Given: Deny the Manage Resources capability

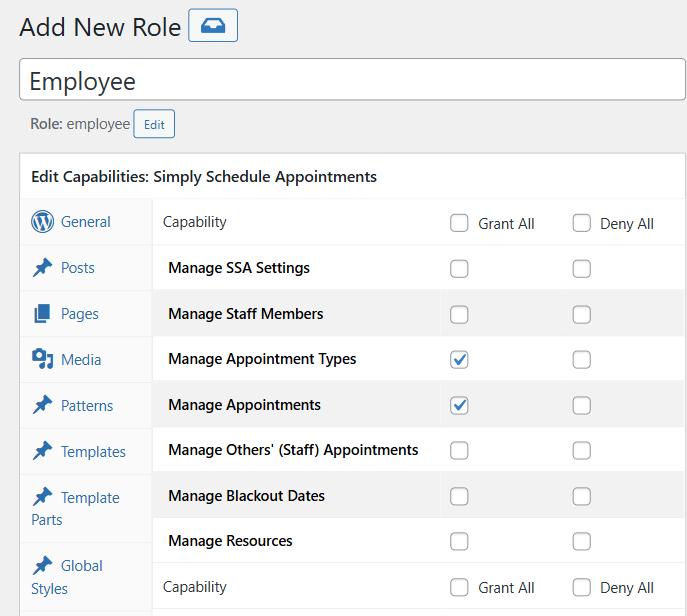Looking at the screenshot, I should (x=581, y=542).
